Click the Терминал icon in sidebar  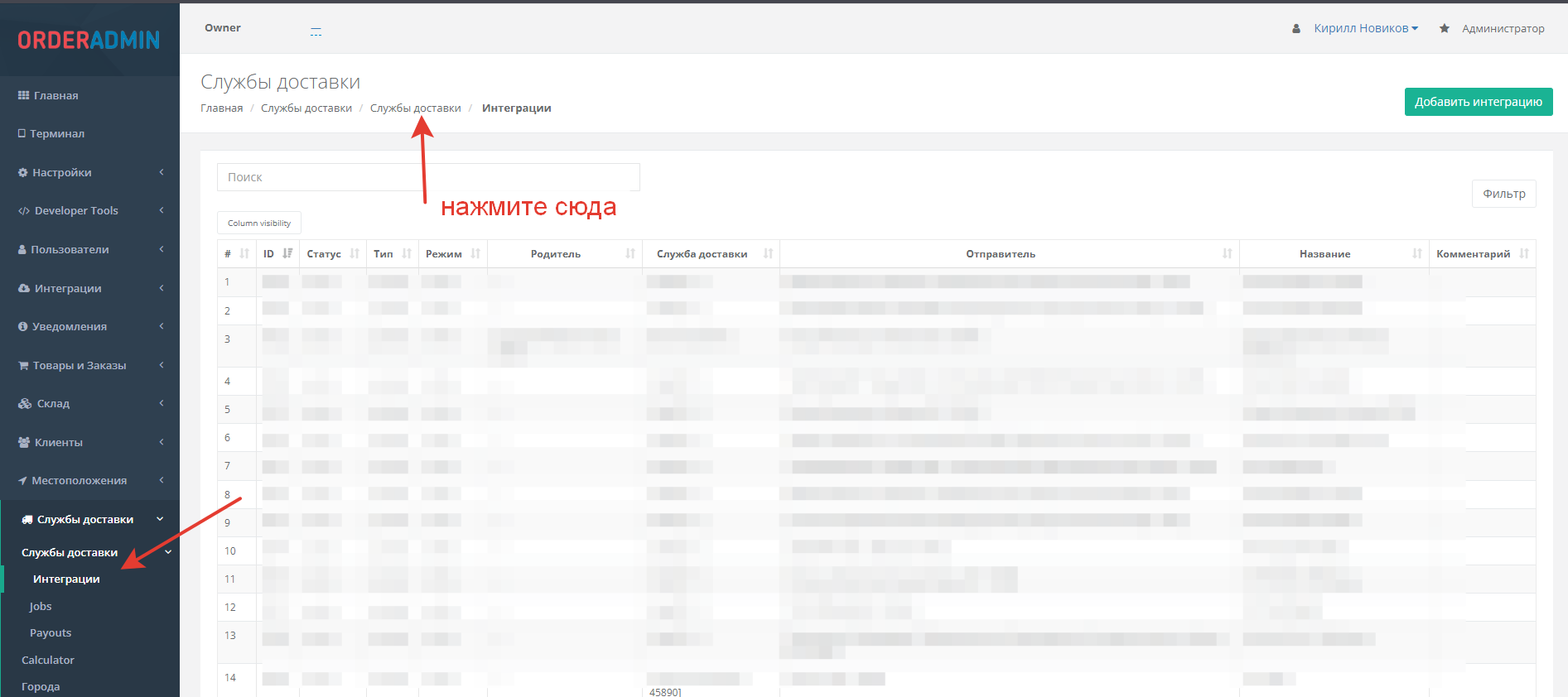[x=22, y=133]
